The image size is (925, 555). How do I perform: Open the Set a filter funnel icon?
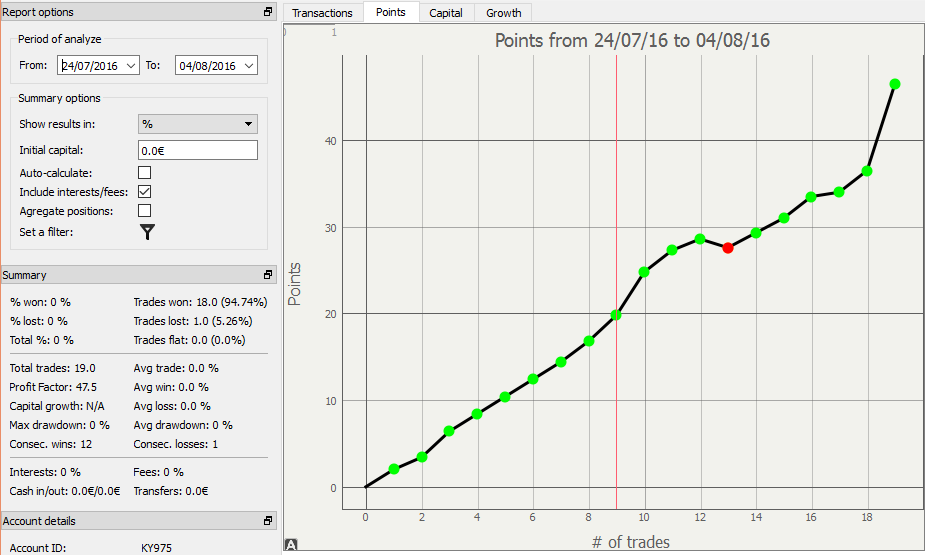147,232
